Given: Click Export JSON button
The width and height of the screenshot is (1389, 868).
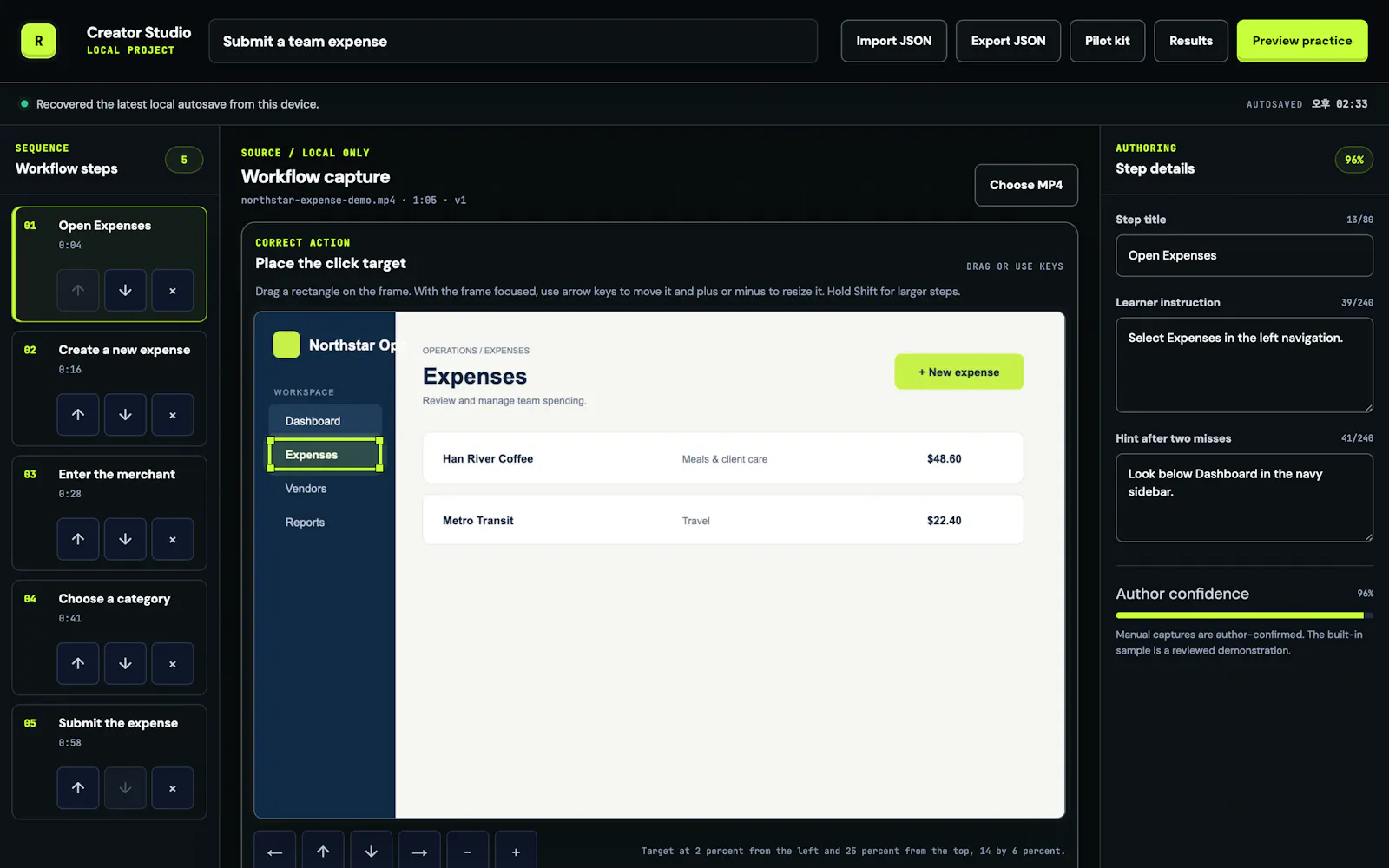Looking at the screenshot, I should (x=1008, y=41).
